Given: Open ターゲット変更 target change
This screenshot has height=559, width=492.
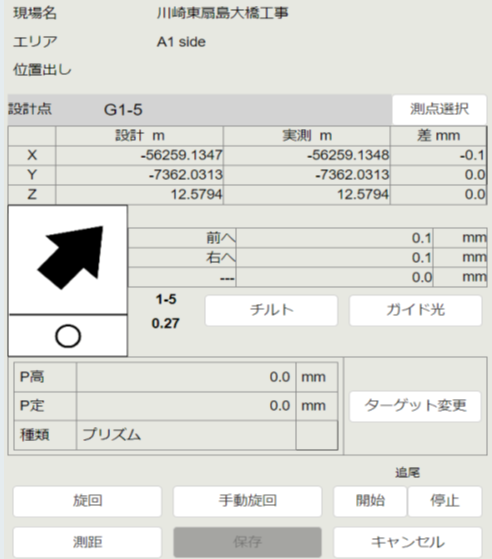Looking at the screenshot, I should coord(415,406).
